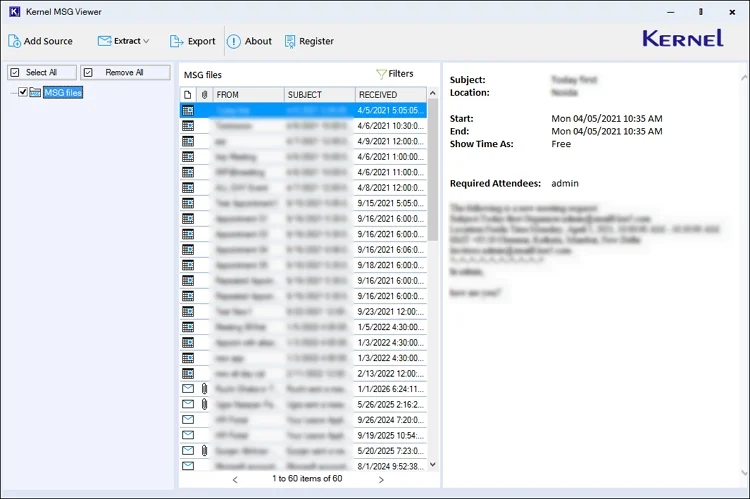750x499 pixels.
Task: Click the received date 9/15/2021 5:05:0...
Action: click(x=390, y=203)
